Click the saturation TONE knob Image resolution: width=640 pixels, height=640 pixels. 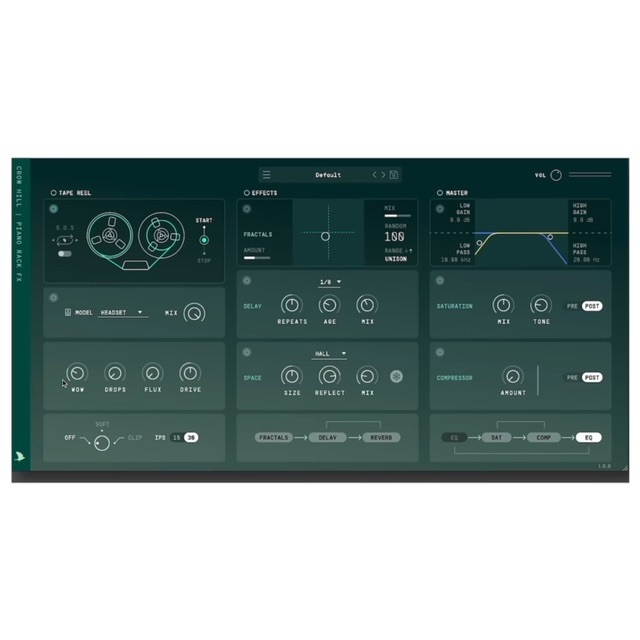click(541, 305)
